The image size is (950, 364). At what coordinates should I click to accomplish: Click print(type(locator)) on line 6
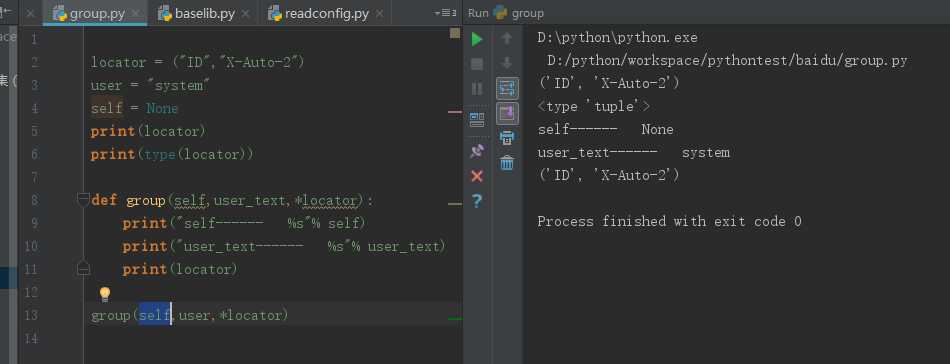click(x=172, y=154)
